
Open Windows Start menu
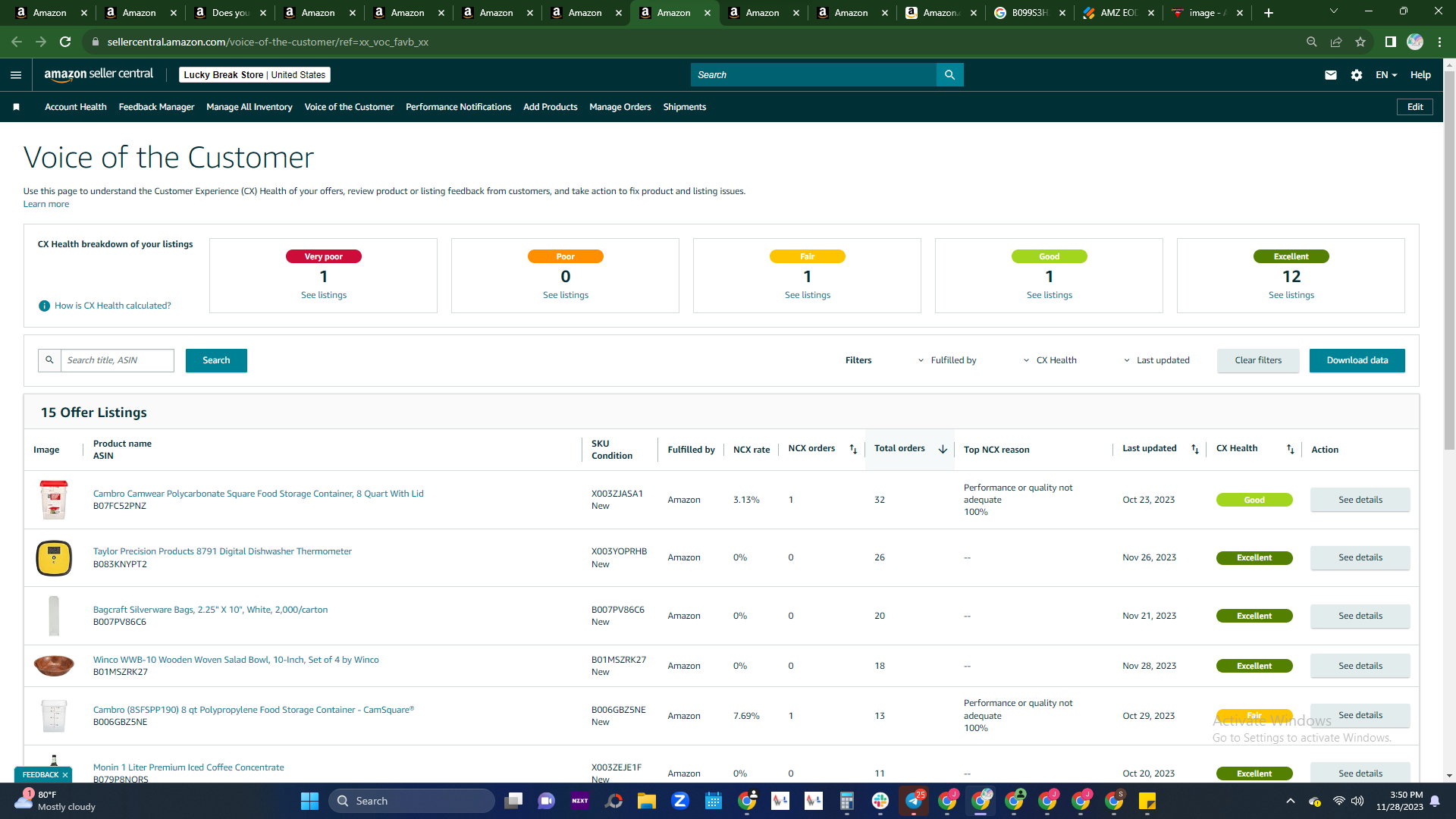309,801
